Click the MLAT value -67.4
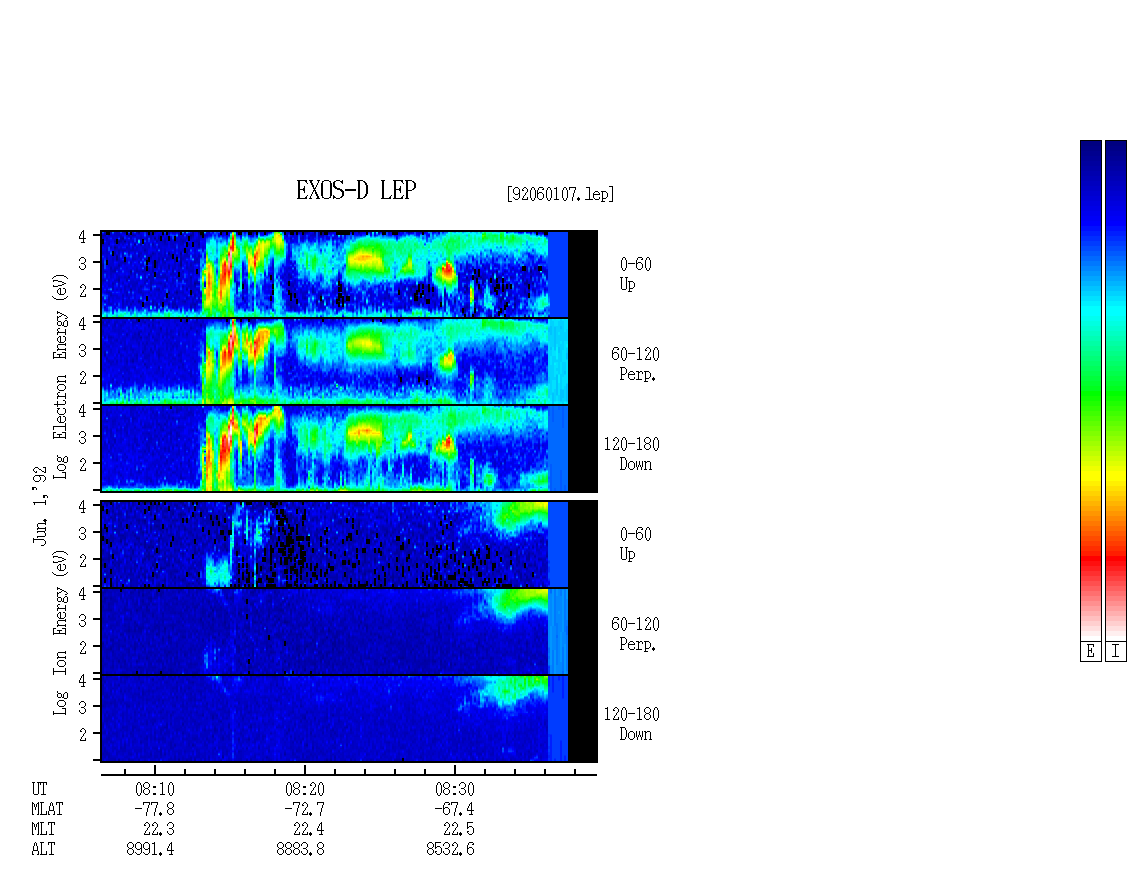Image resolution: width=1130 pixels, height=875 pixels. tap(454, 809)
